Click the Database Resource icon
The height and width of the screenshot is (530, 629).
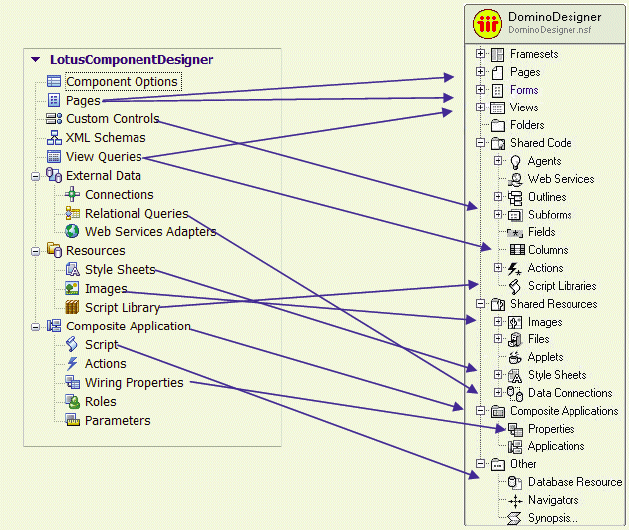coord(515,482)
